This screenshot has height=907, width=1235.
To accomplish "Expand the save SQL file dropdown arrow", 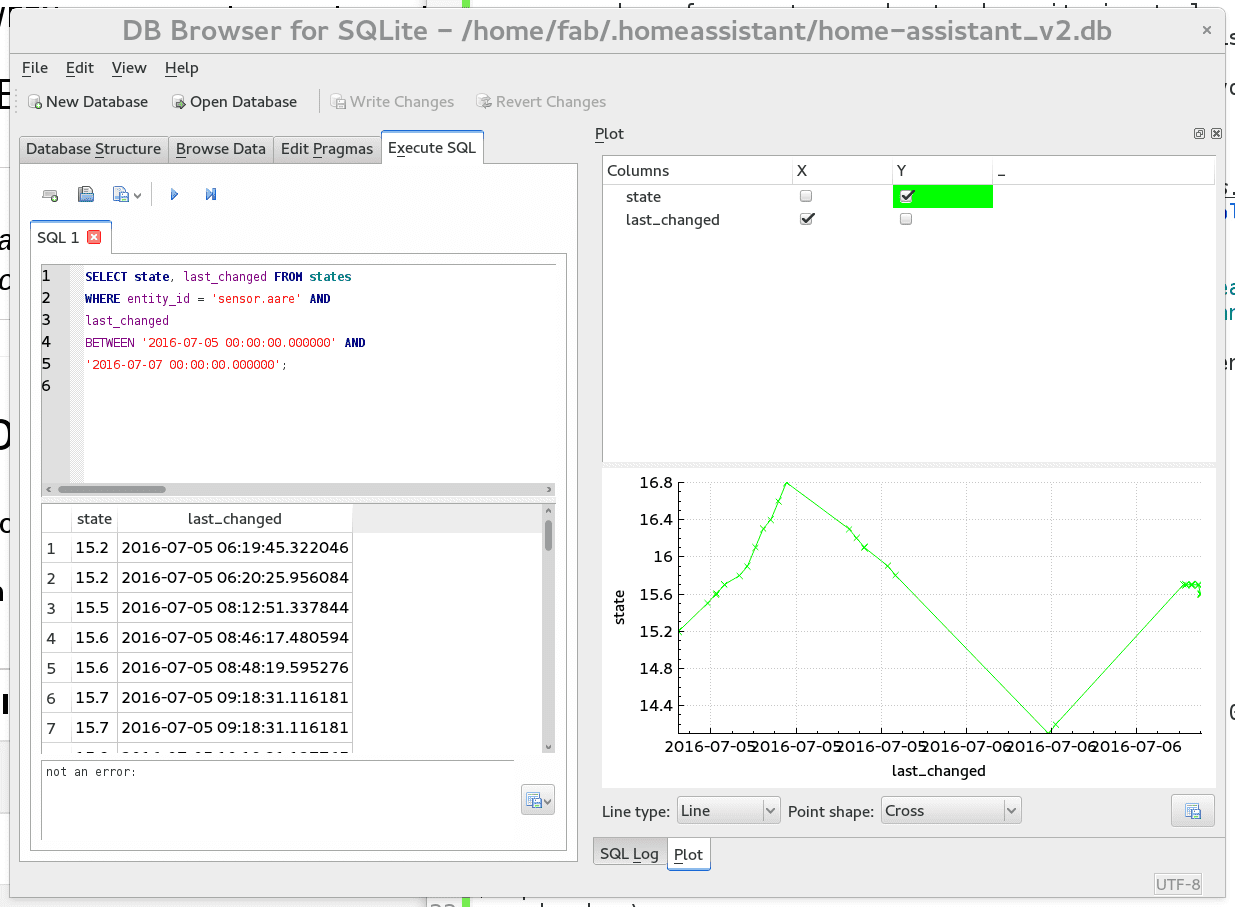I will (x=138, y=196).
